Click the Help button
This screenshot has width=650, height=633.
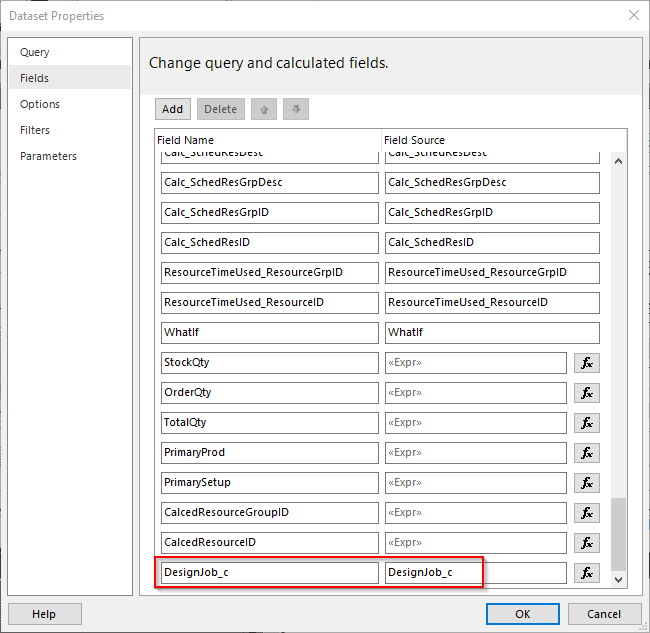tap(44, 614)
